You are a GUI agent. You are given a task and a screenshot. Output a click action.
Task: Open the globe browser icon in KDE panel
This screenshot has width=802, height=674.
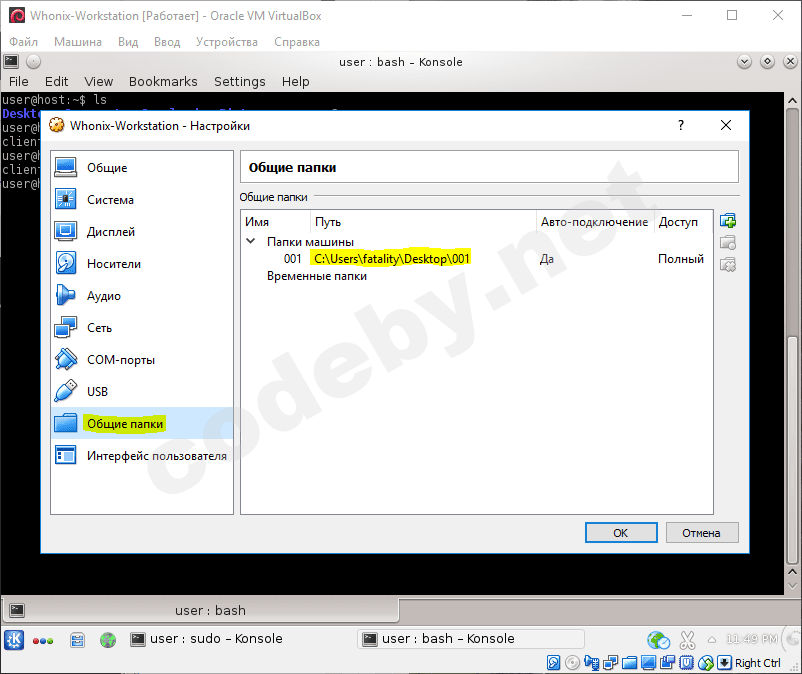point(108,640)
